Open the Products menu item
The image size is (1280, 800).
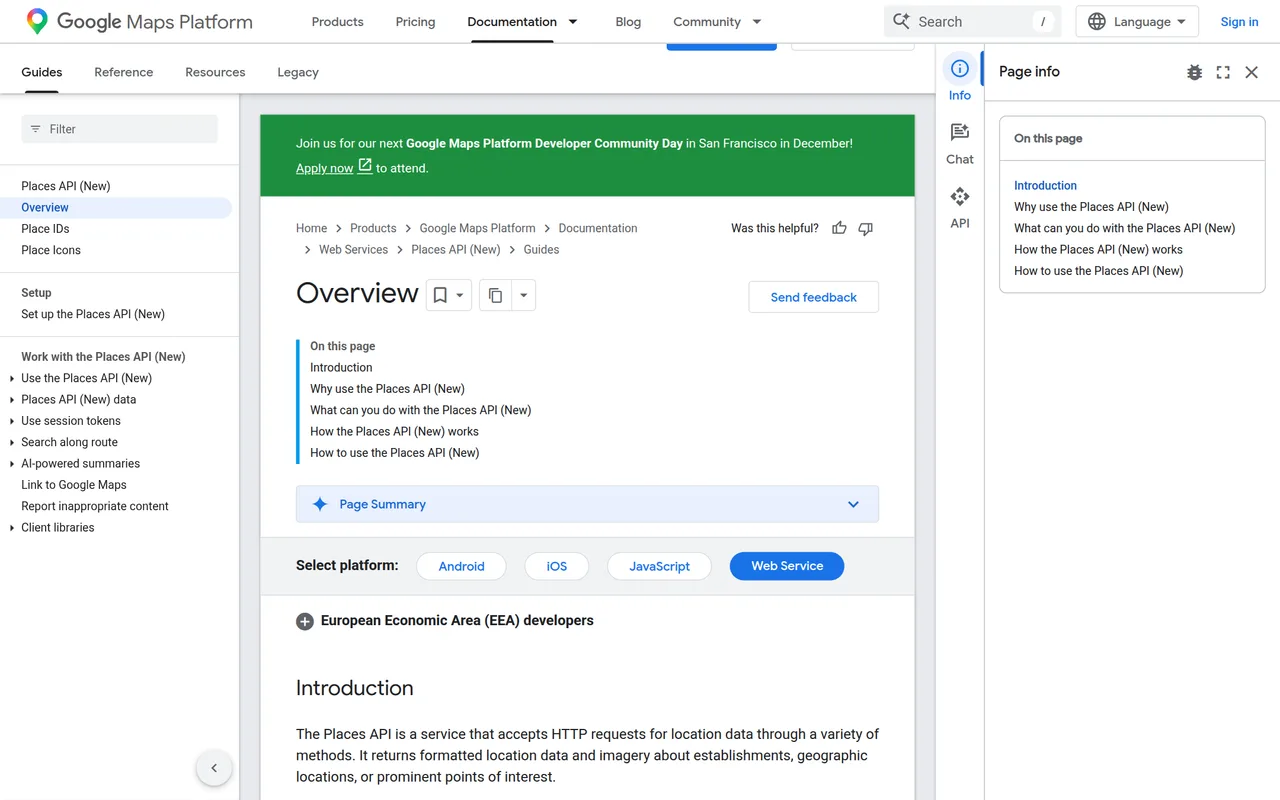(338, 21)
